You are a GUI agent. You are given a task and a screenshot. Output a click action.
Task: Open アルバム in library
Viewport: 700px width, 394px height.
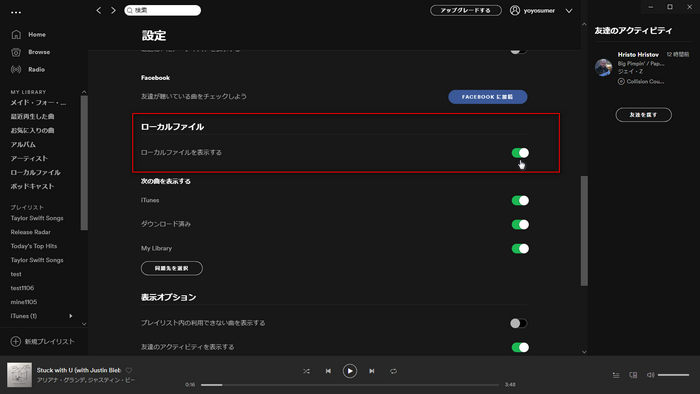[x=23, y=145]
